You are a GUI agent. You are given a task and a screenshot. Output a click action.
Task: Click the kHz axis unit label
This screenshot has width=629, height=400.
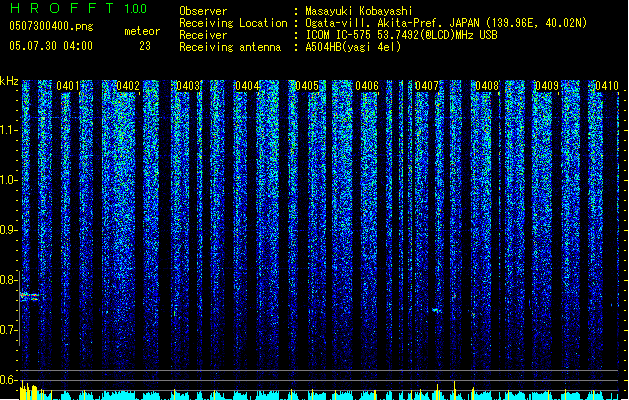[9, 81]
